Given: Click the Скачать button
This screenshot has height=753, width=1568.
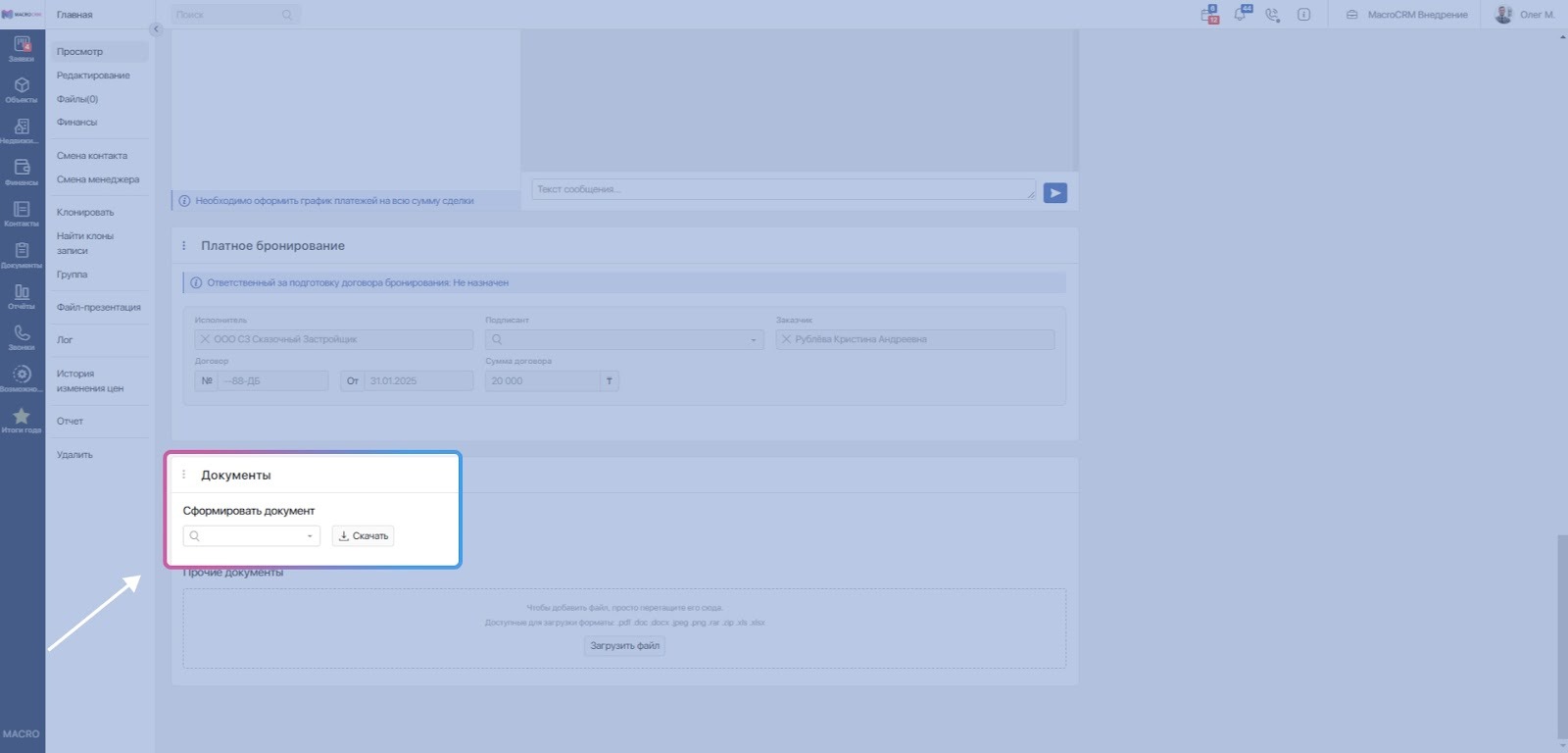Looking at the screenshot, I should tap(363, 536).
